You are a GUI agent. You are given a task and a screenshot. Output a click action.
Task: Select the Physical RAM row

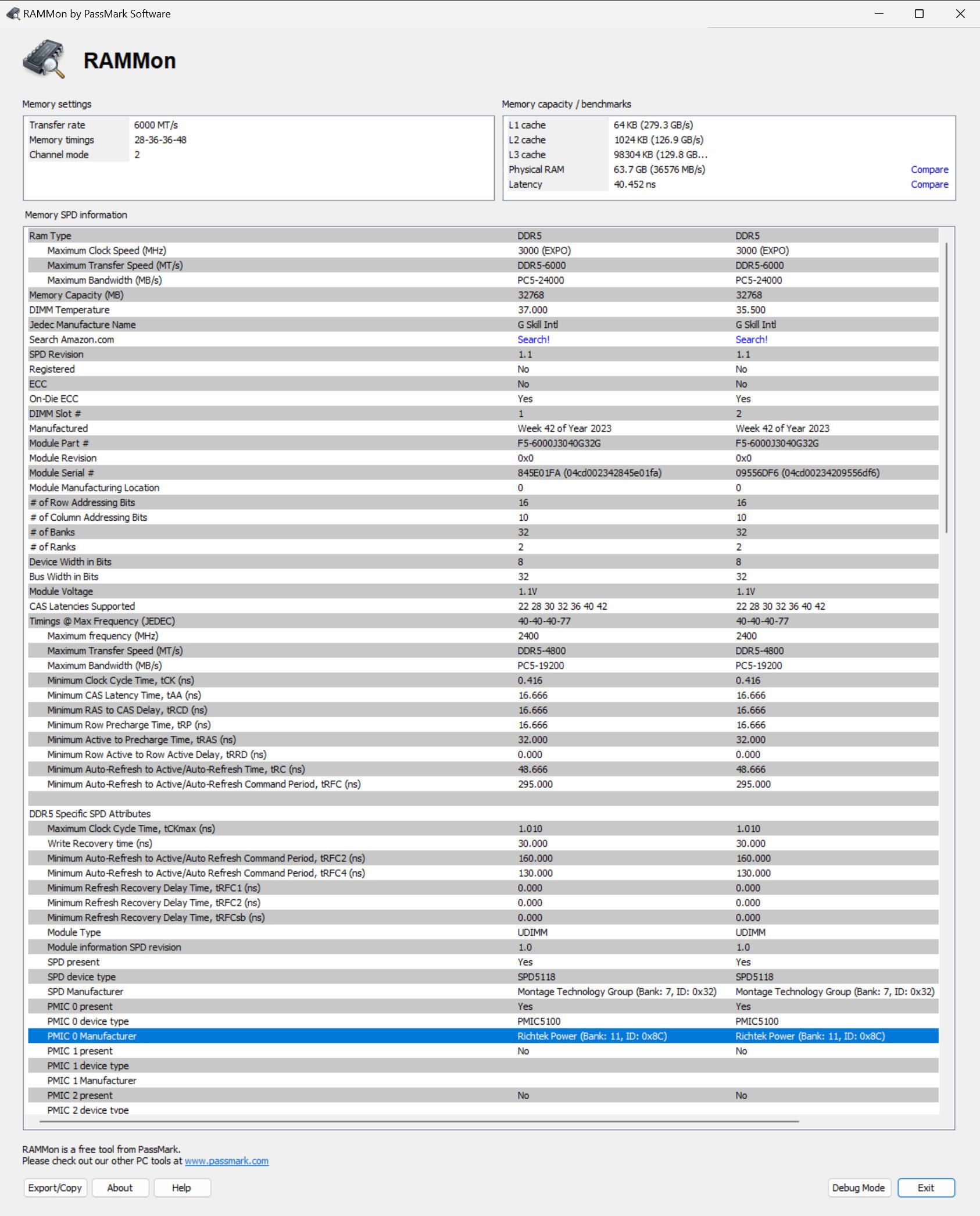point(729,169)
